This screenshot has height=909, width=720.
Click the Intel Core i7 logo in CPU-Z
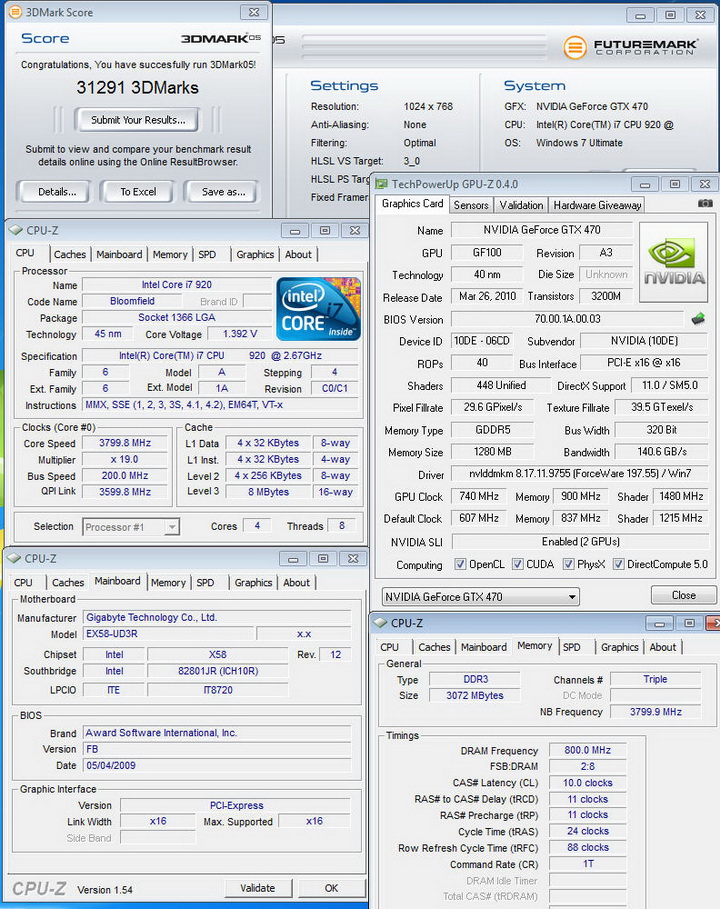(318, 308)
